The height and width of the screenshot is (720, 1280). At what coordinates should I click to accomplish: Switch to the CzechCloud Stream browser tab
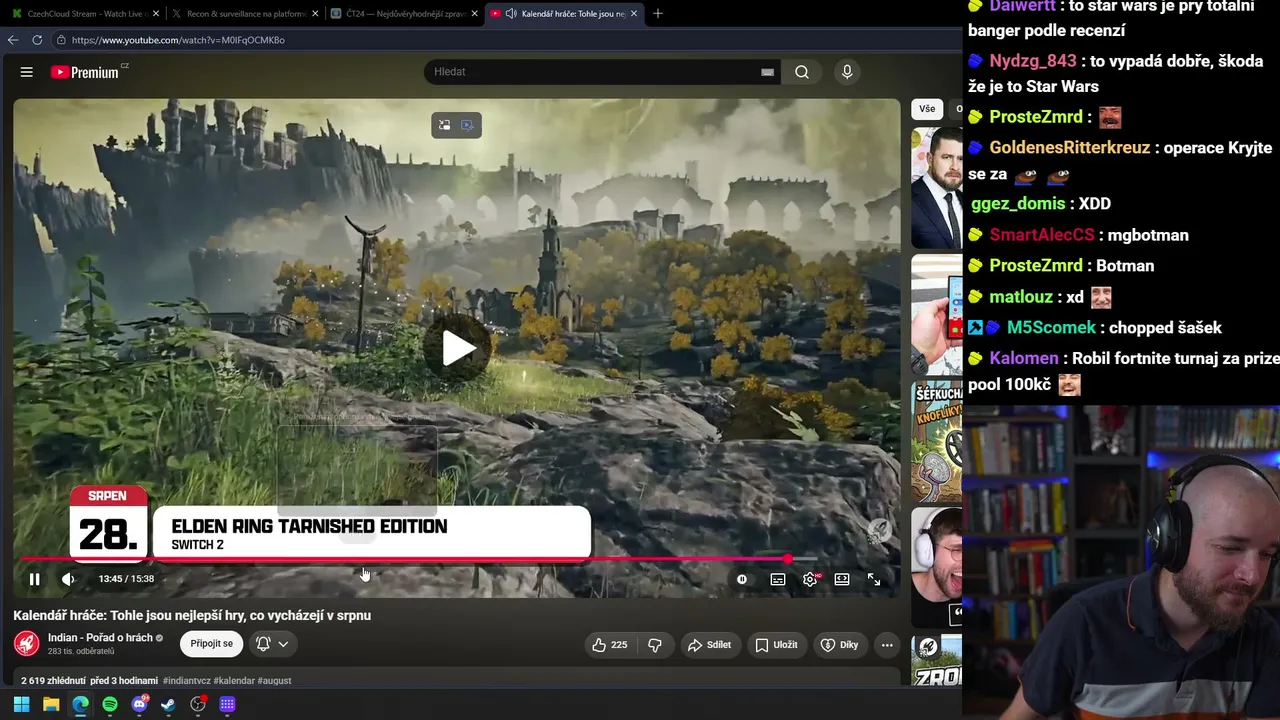coord(84,14)
